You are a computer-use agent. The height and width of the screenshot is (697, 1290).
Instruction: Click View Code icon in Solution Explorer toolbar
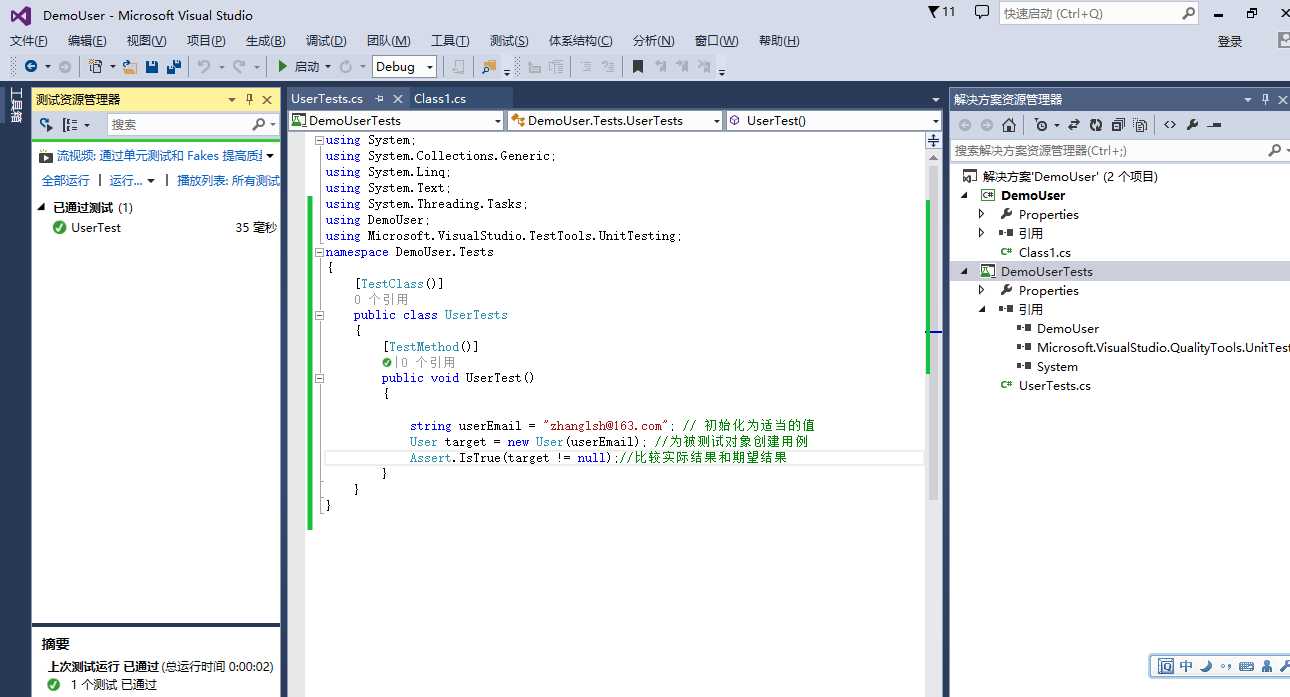tap(1170, 125)
